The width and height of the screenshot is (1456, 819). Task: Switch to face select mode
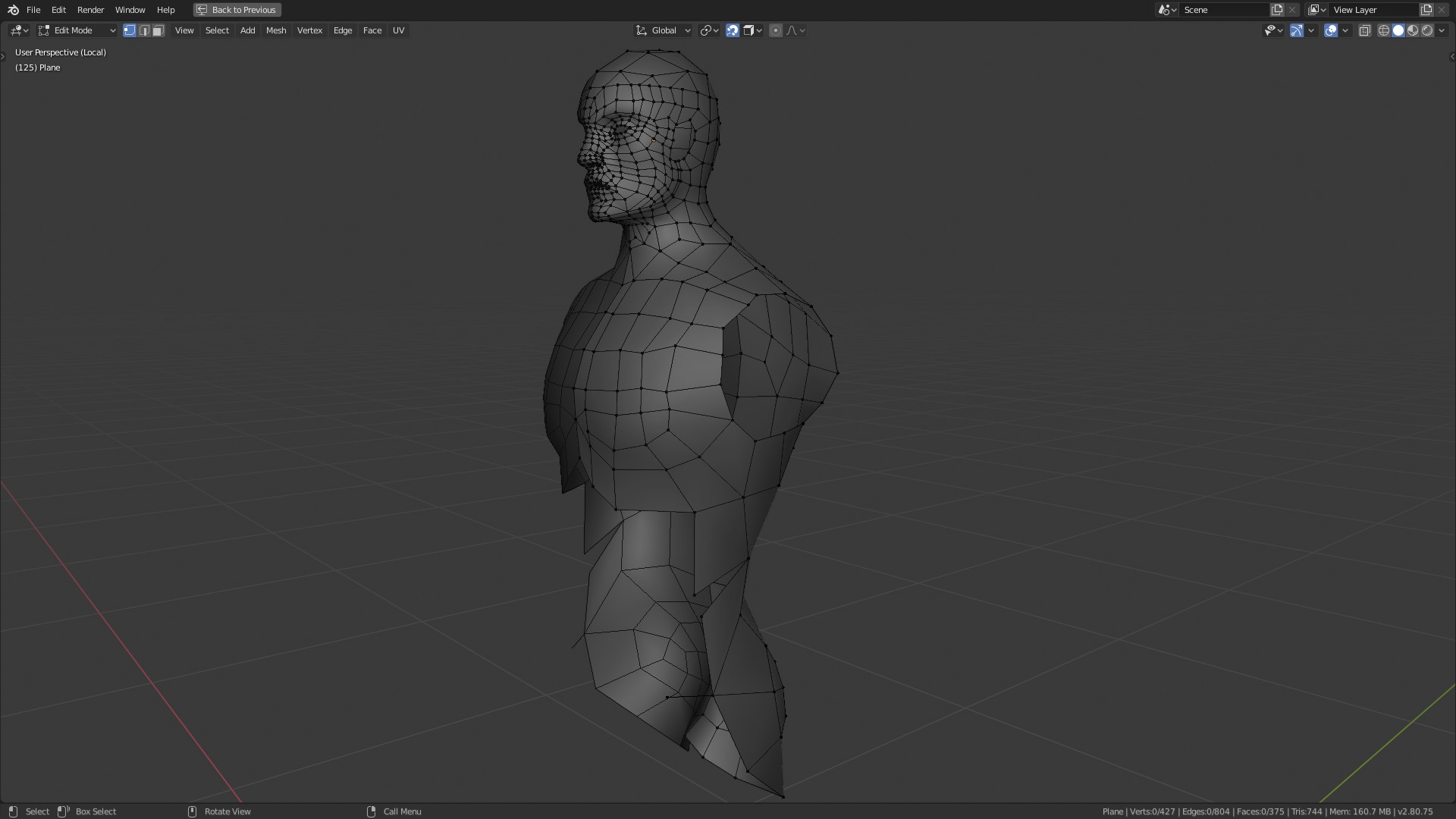pyautogui.click(x=158, y=30)
